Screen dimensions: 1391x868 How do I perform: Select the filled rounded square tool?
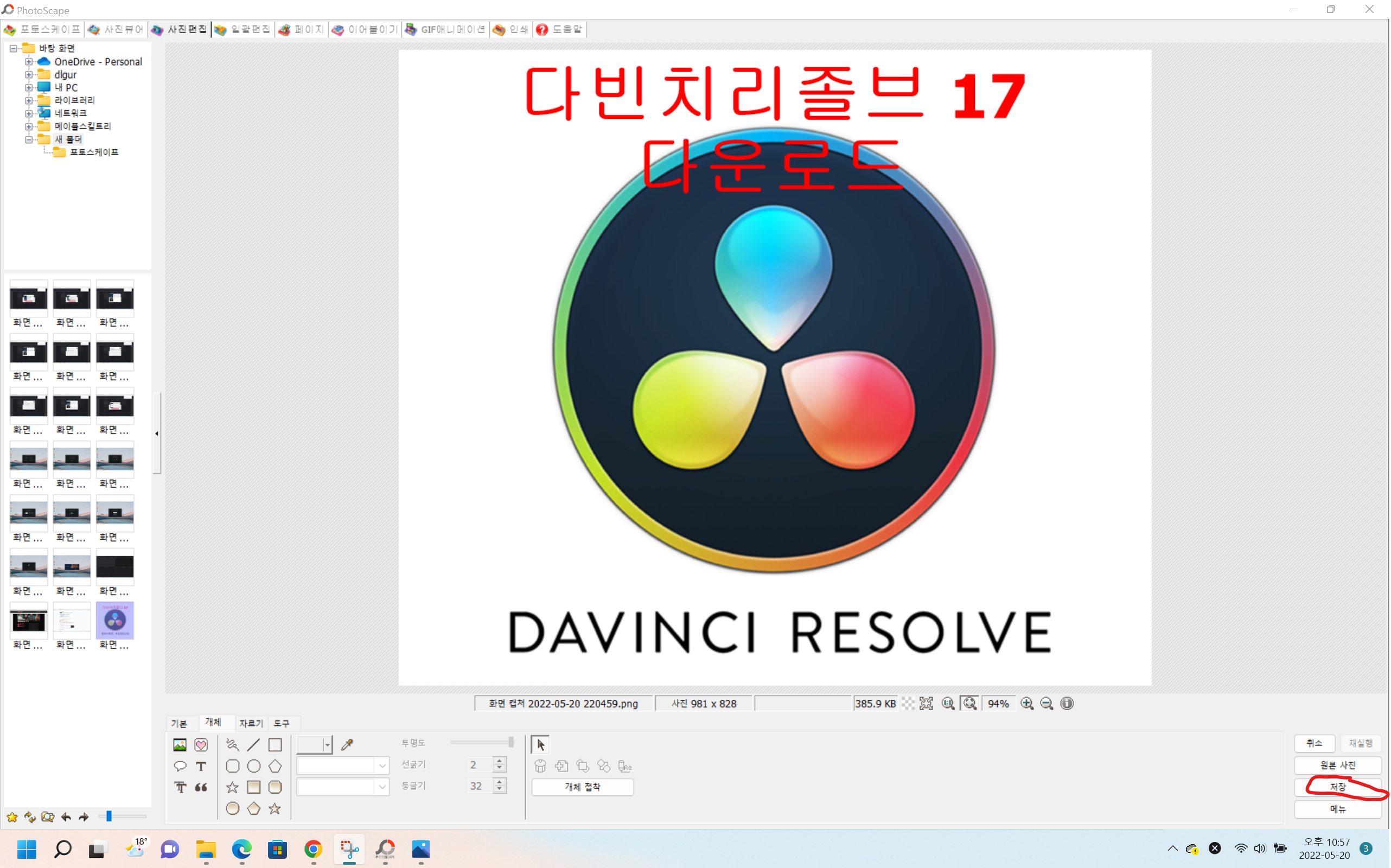275,787
